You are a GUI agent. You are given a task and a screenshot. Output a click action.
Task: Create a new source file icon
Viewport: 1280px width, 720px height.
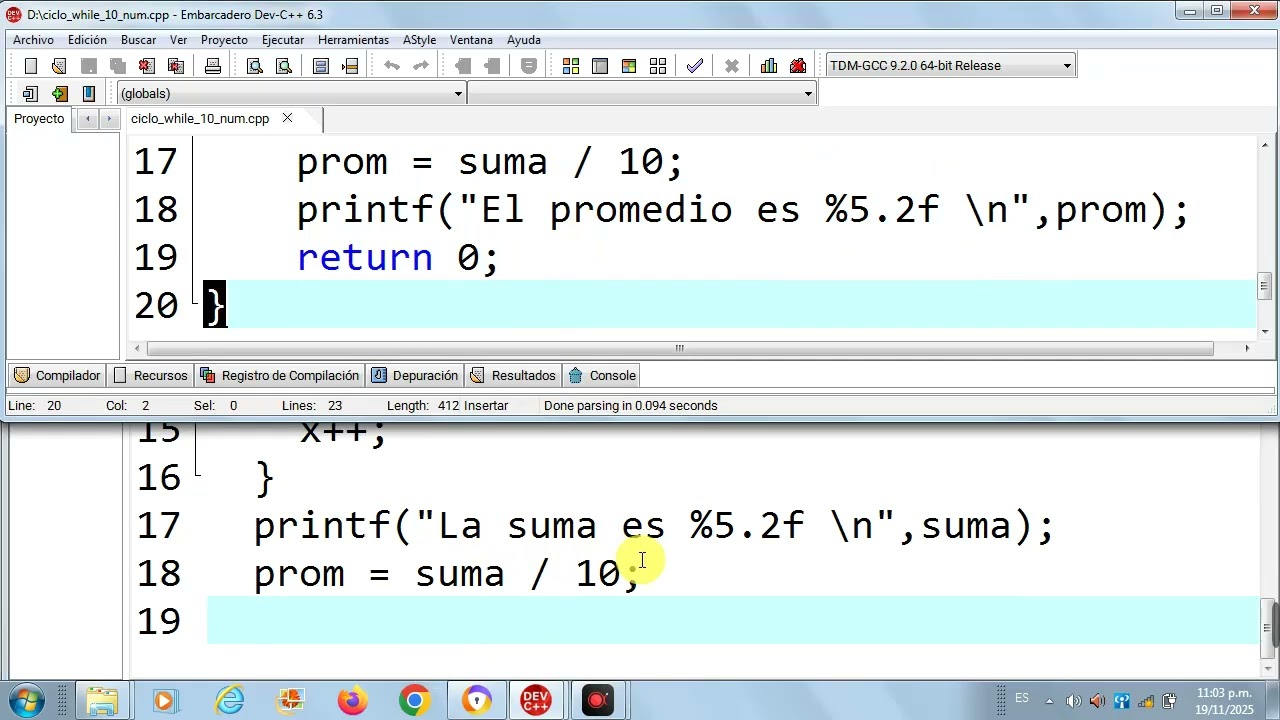[30, 66]
